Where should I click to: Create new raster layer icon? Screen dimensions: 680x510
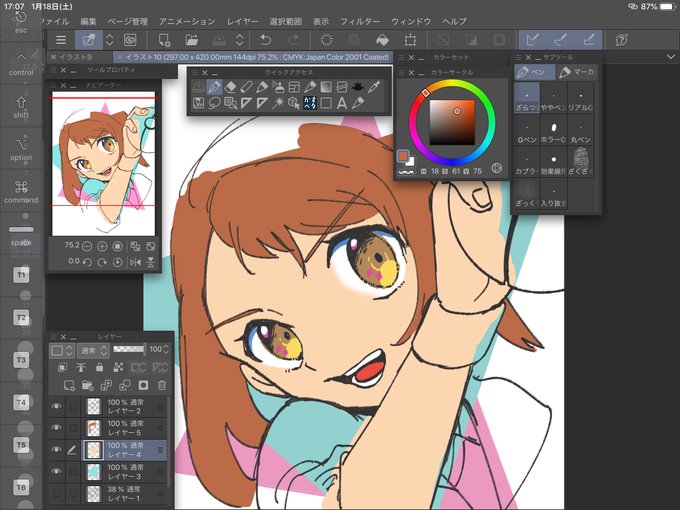click(69, 385)
